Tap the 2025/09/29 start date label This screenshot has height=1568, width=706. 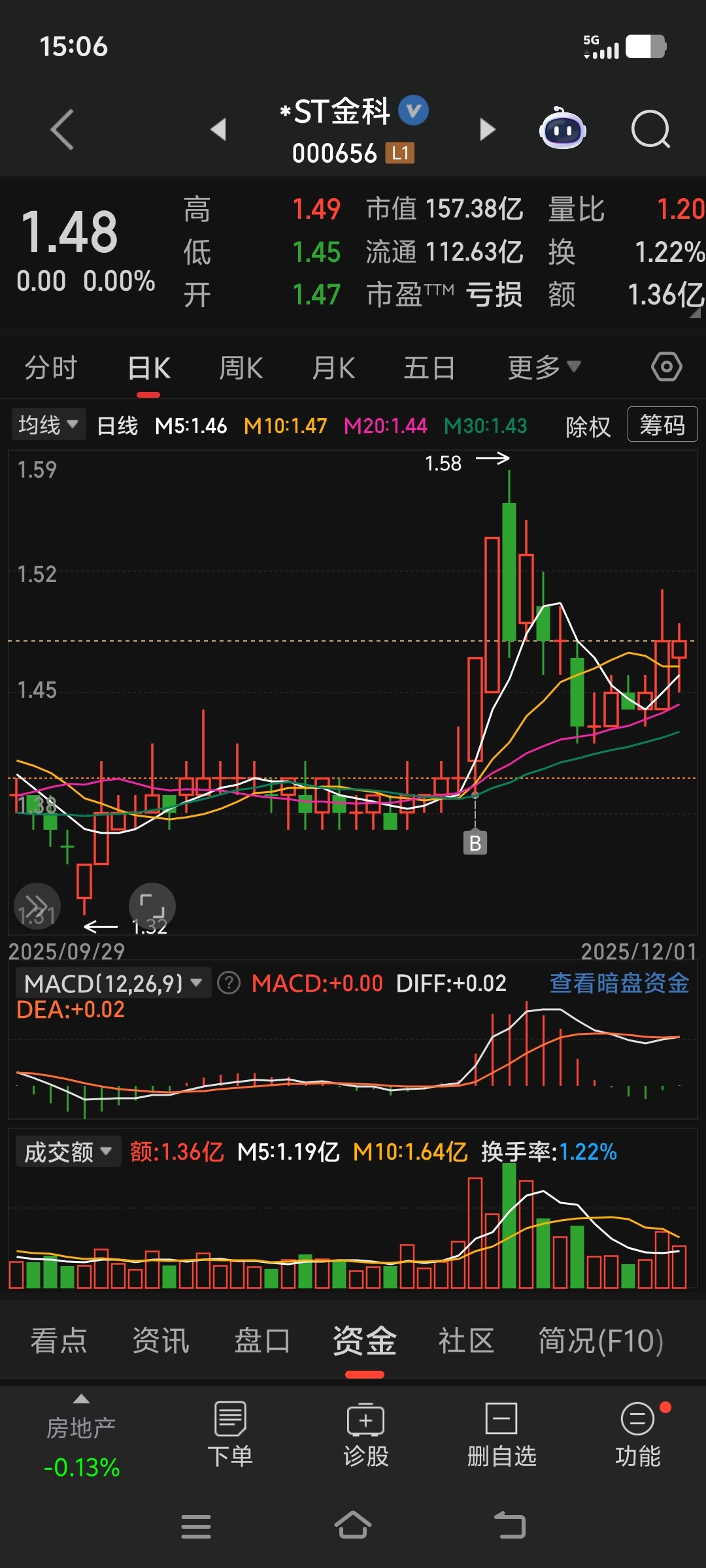(x=67, y=951)
